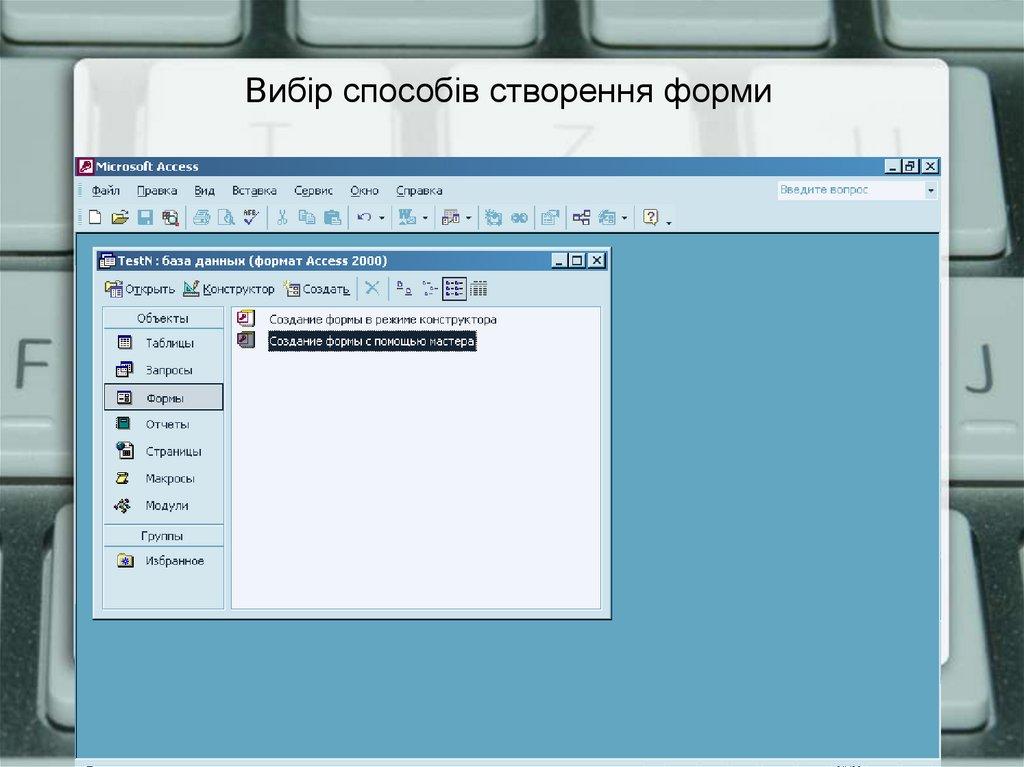The height and width of the screenshot is (767, 1024).
Task: Click the Создать button
Action: tap(315, 288)
